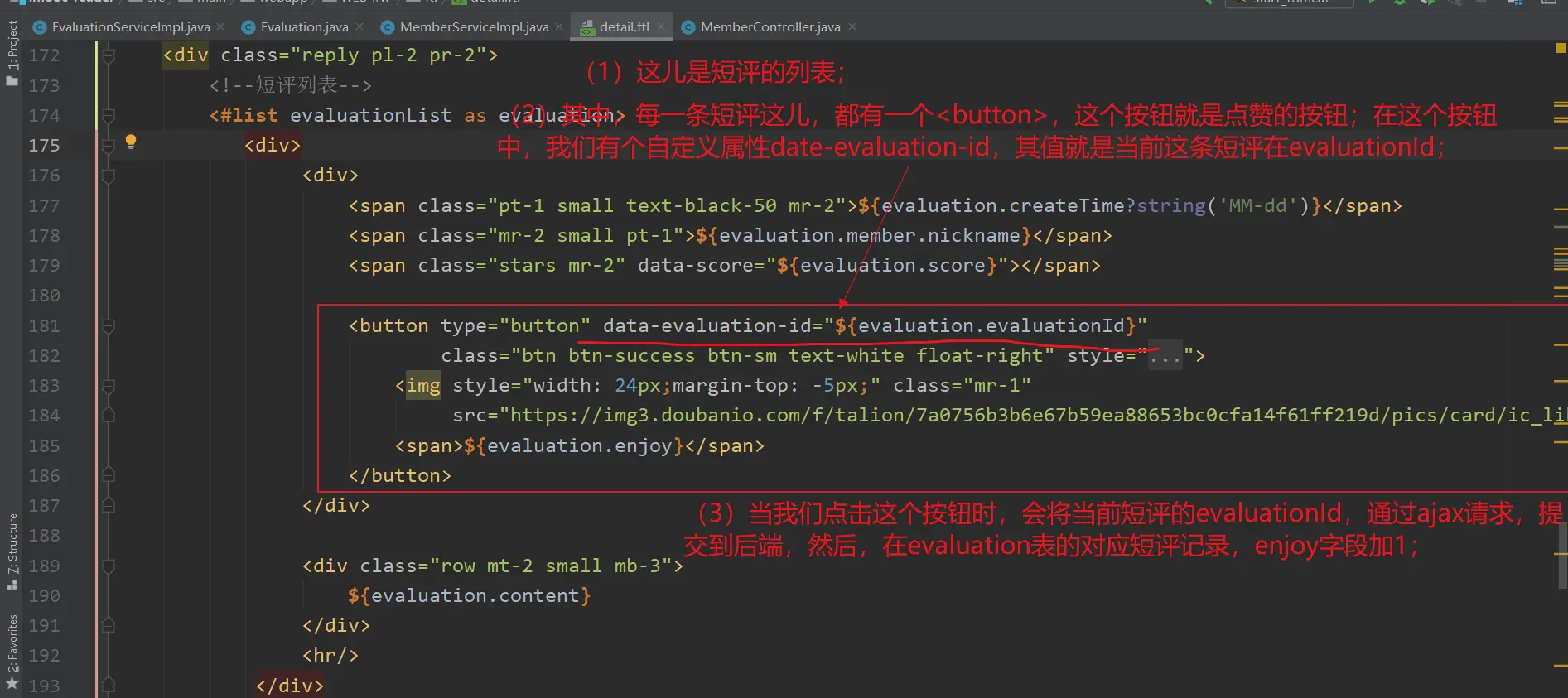Expand the folded style value on line 182
The width and height of the screenshot is (1568, 698).
(1165, 356)
